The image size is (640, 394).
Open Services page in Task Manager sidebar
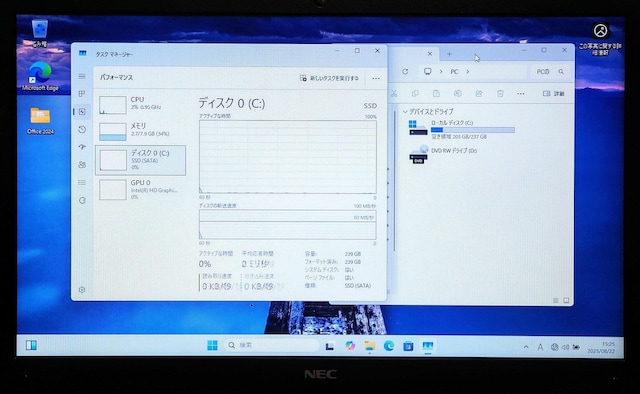pyautogui.click(x=82, y=200)
